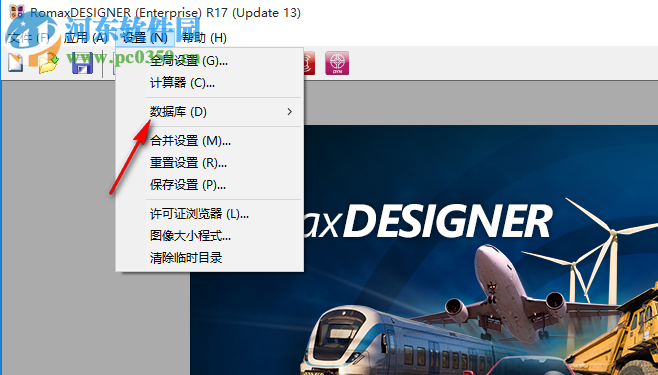
Task: Select 图像大小程式... entry
Action: coord(209,236)
